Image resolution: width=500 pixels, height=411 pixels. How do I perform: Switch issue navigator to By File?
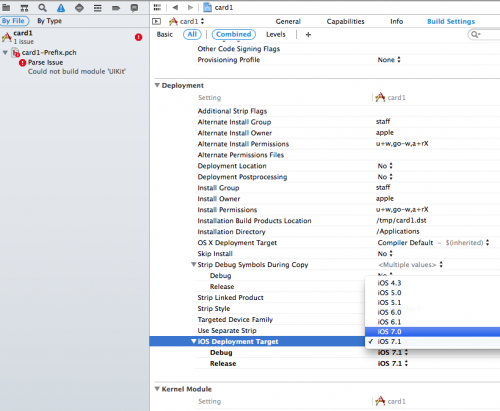pyautogui.click(x=14, y=21)
